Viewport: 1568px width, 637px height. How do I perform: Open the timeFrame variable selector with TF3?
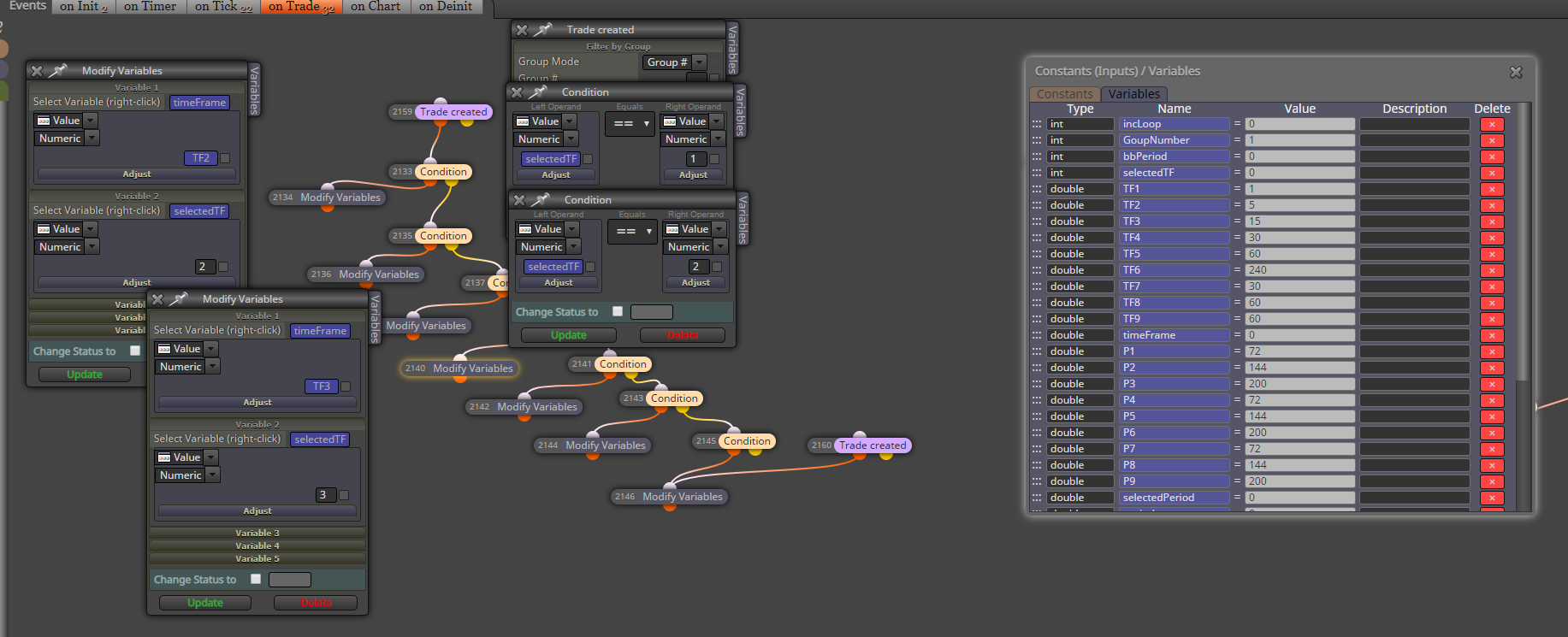click(x=320, y=331)
